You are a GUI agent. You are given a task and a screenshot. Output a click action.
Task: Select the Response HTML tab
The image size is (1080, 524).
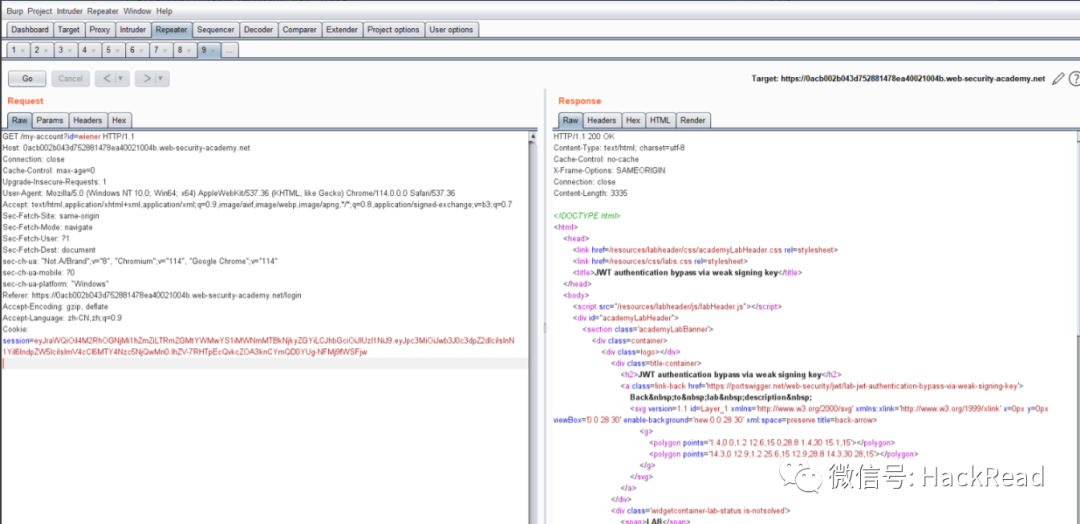pyautogui.click(x=660, y=120)
